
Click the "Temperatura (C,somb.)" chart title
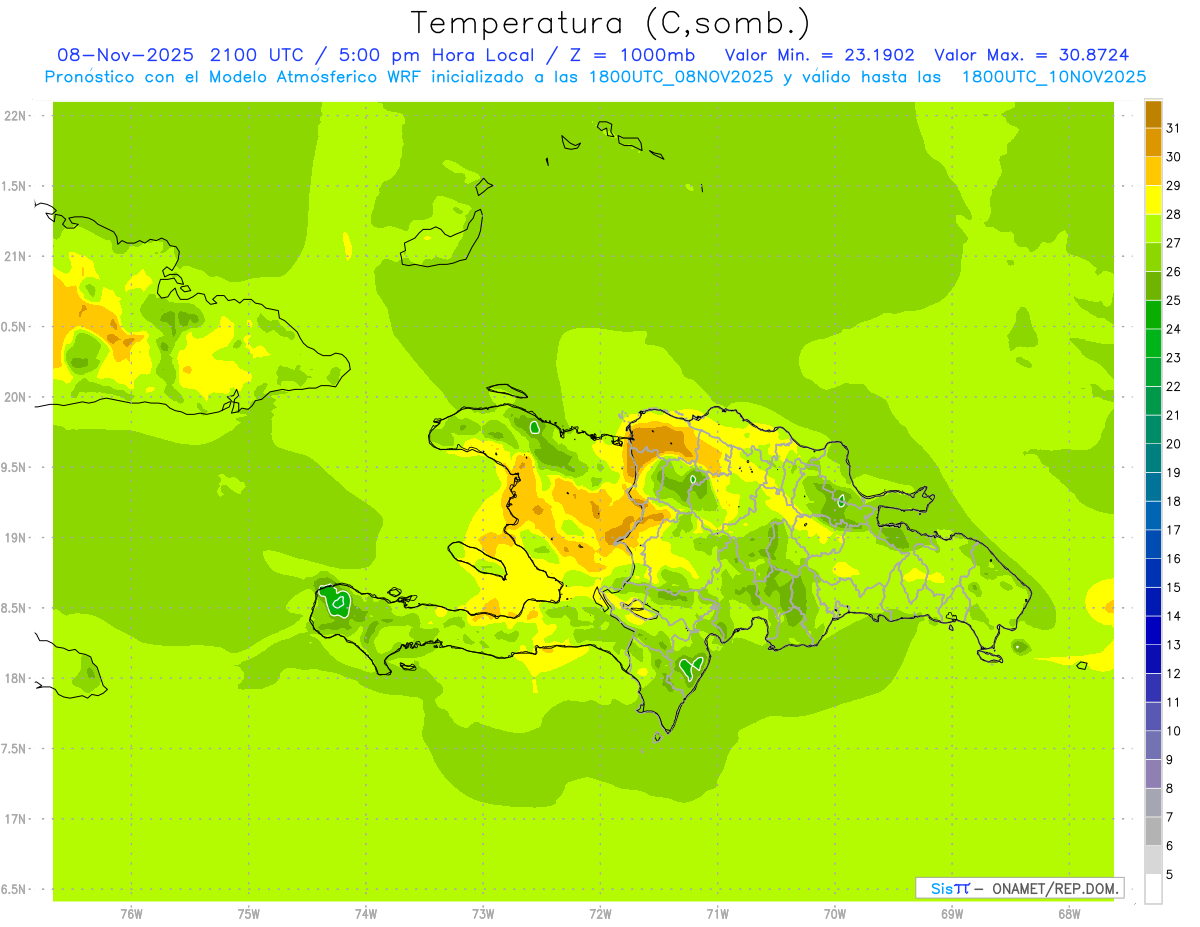click(610, 24)
